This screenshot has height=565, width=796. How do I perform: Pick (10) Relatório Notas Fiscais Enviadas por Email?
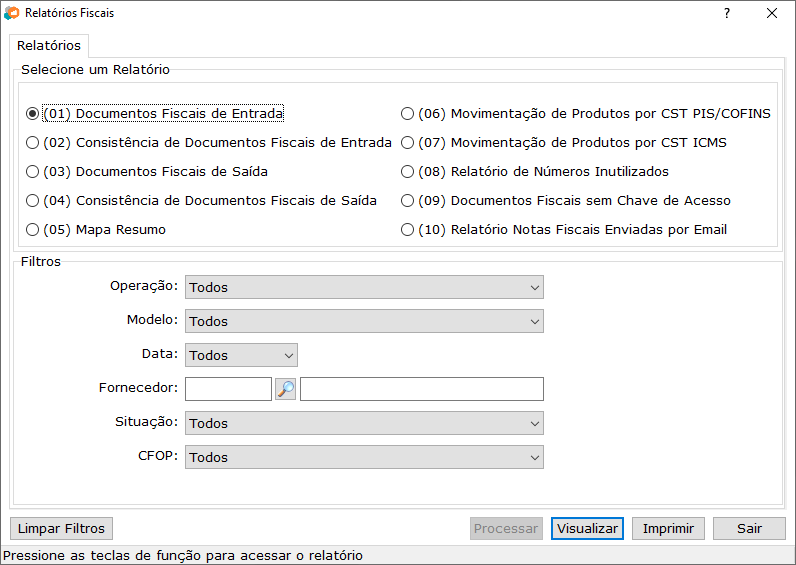tap(407, 230)
